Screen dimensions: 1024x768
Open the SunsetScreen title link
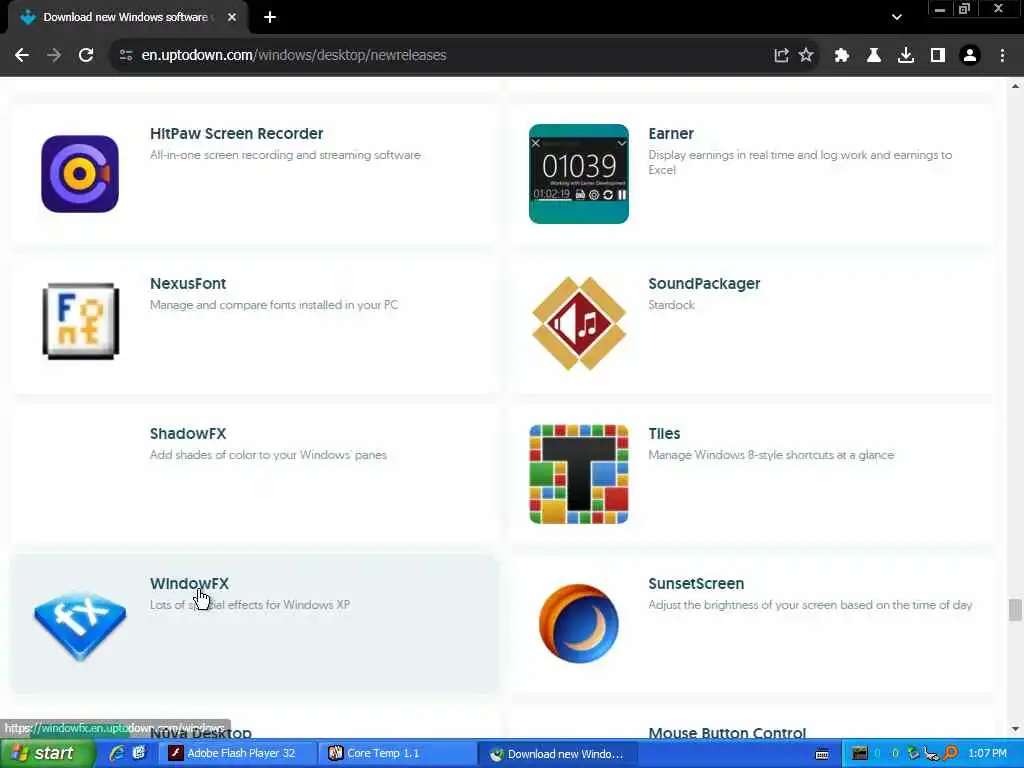click(696, 583)
